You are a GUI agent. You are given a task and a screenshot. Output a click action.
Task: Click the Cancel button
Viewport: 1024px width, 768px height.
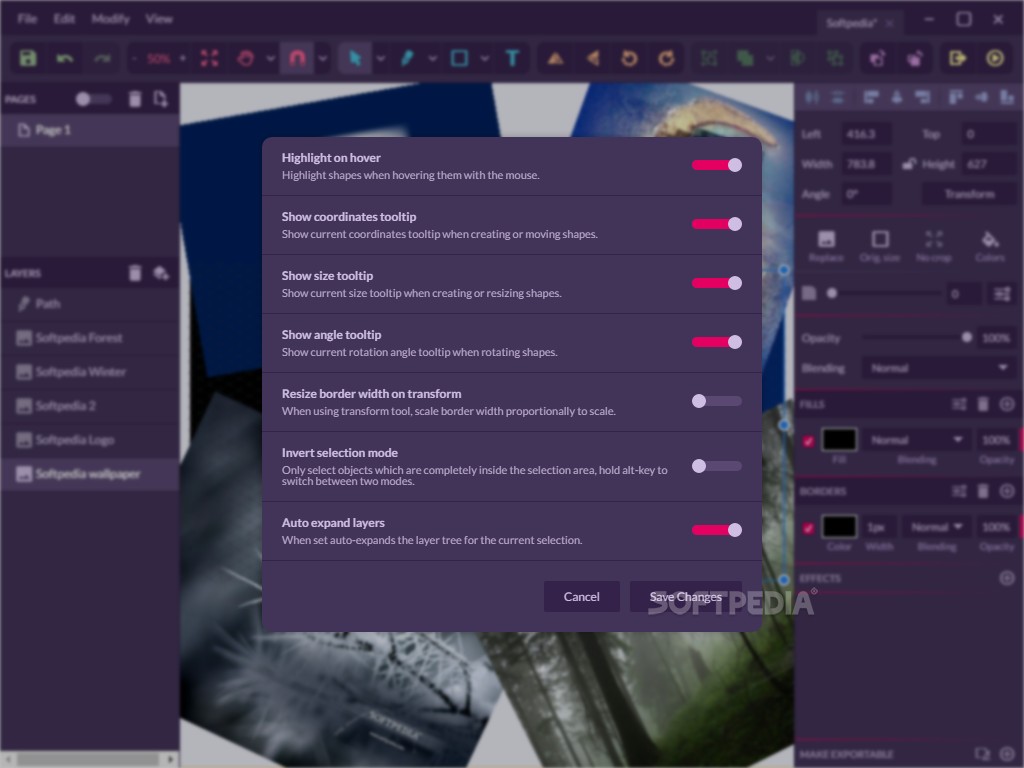[x=581, y=597]
